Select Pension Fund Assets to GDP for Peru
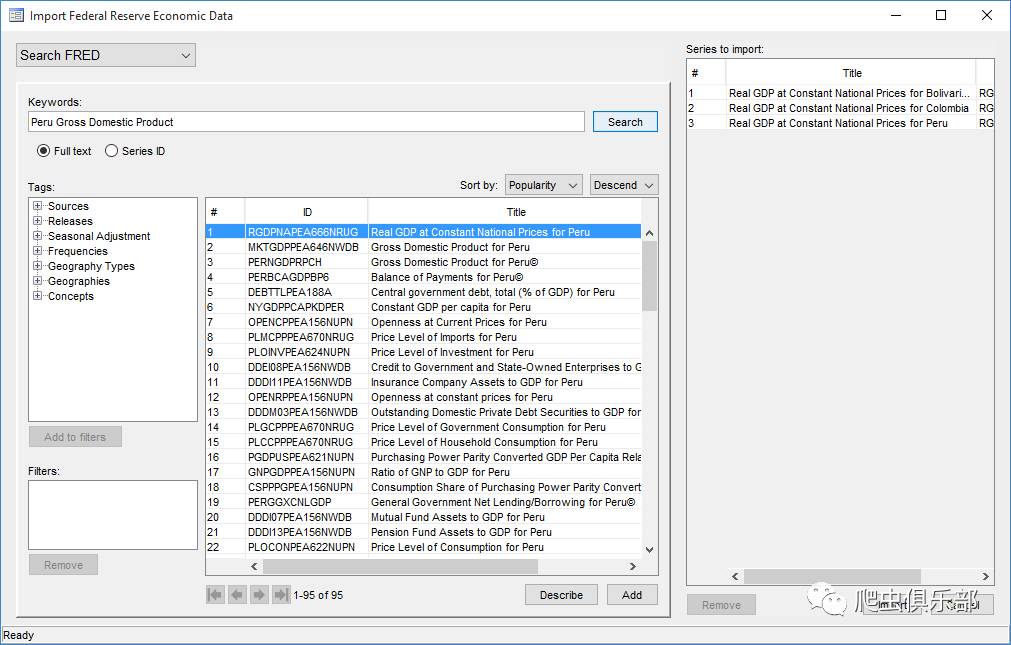 [424, 532]
